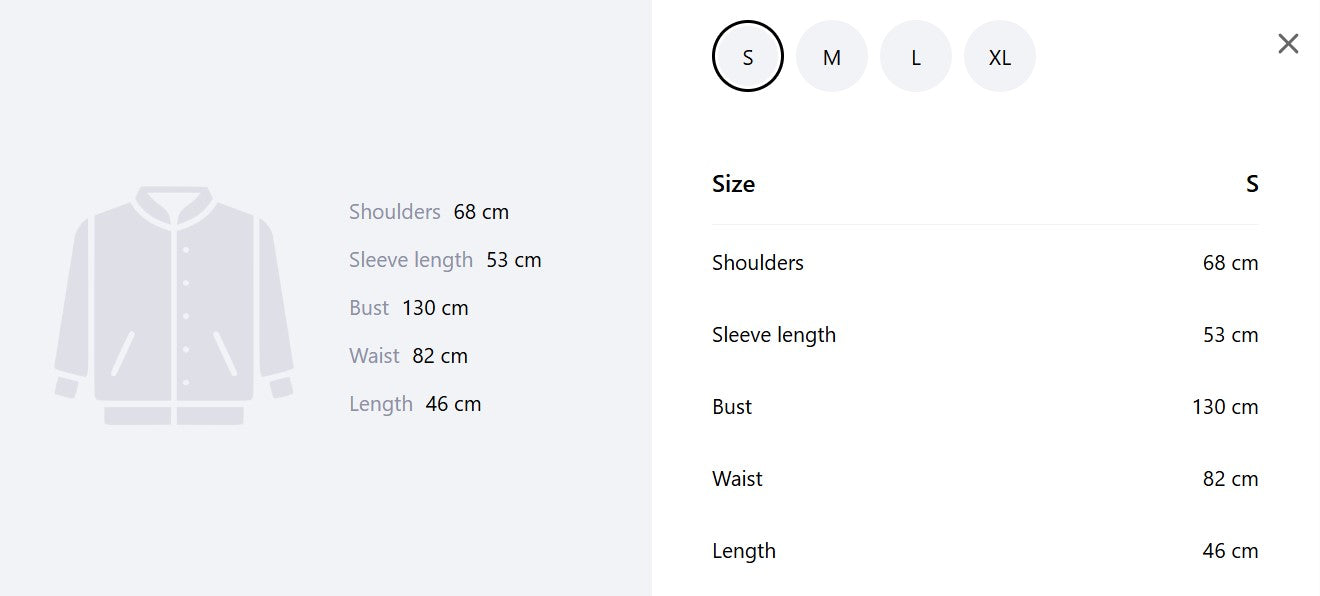
Task: Click the Bust row in size table
Action: coord(985,407)
